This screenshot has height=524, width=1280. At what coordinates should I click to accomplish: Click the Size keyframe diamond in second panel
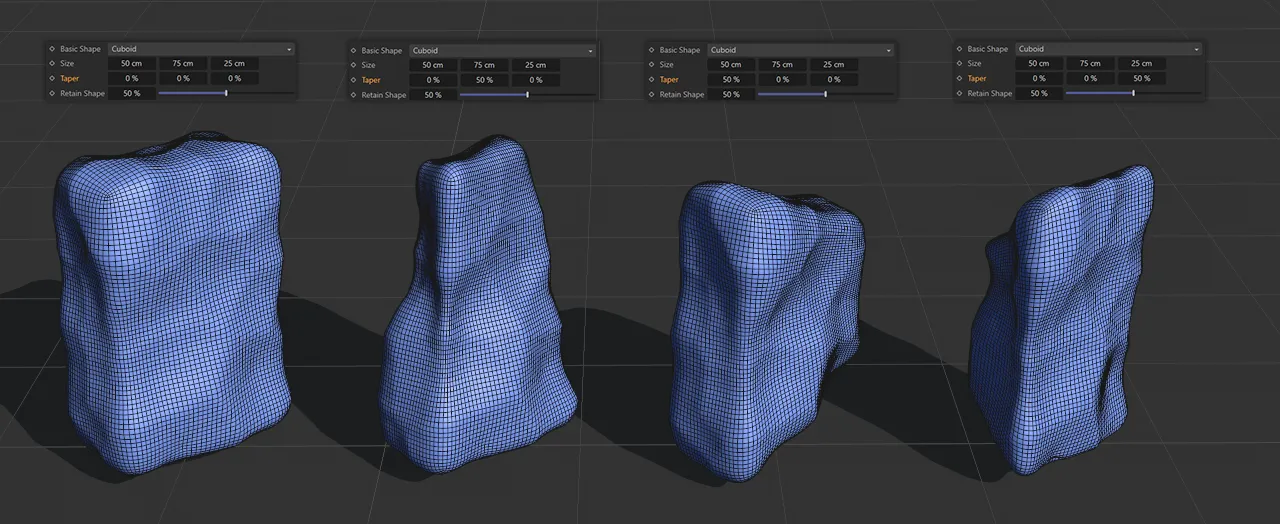point(353,65)
